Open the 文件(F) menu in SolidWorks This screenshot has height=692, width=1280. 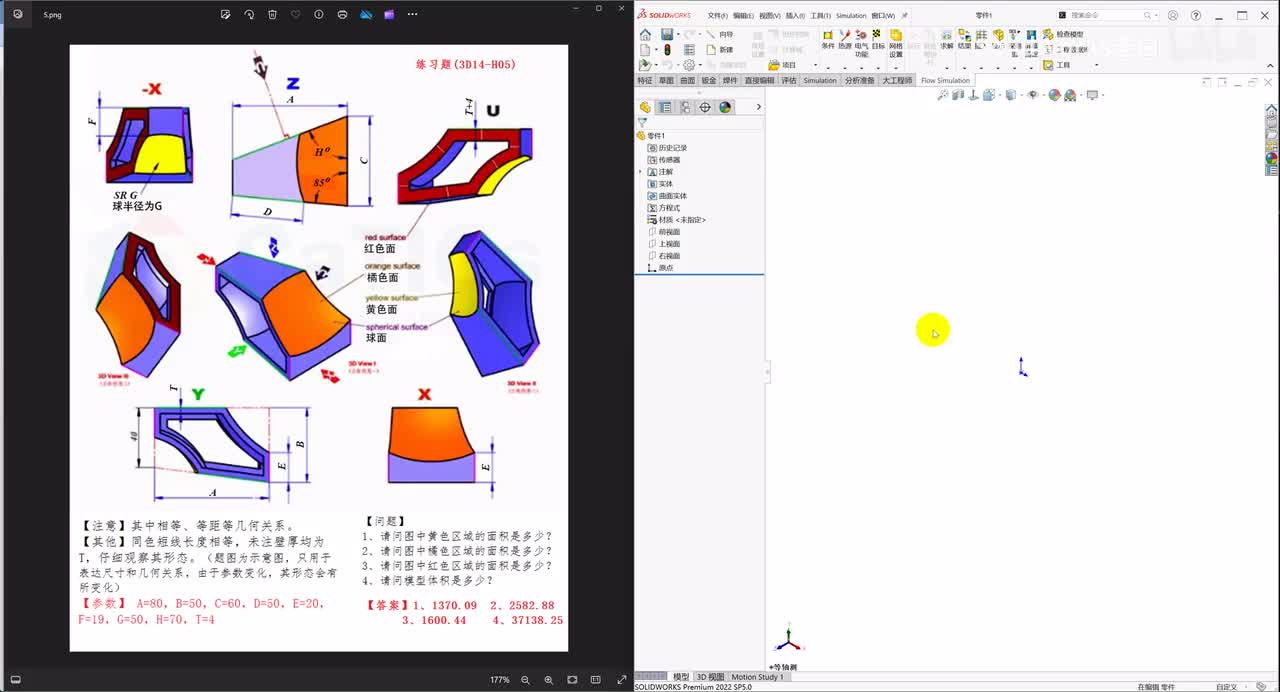tap(717, 16)
